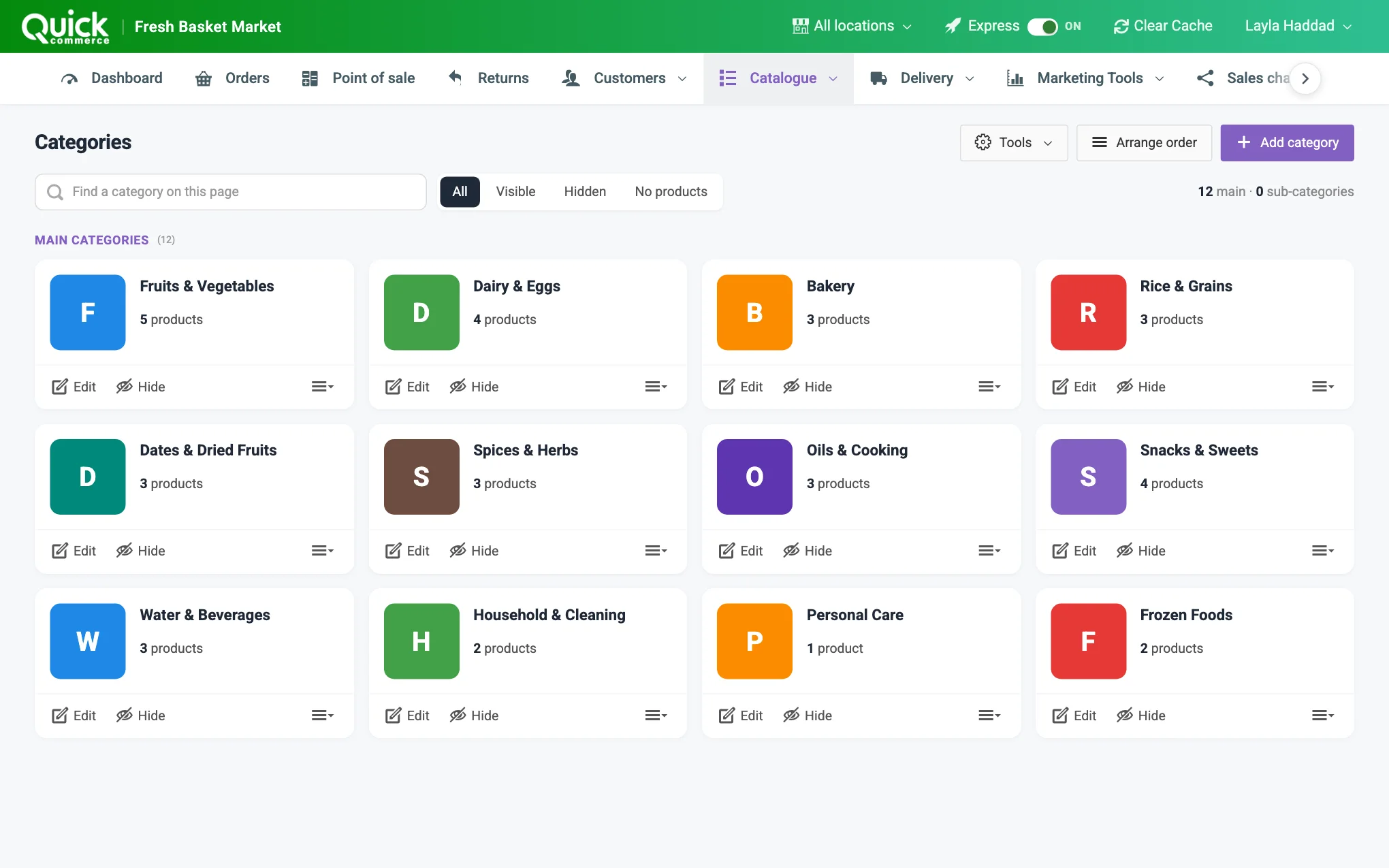The image size is (1389, 868).
Task: Hide the Oils & Cooking category
Action: pos(808,551)
